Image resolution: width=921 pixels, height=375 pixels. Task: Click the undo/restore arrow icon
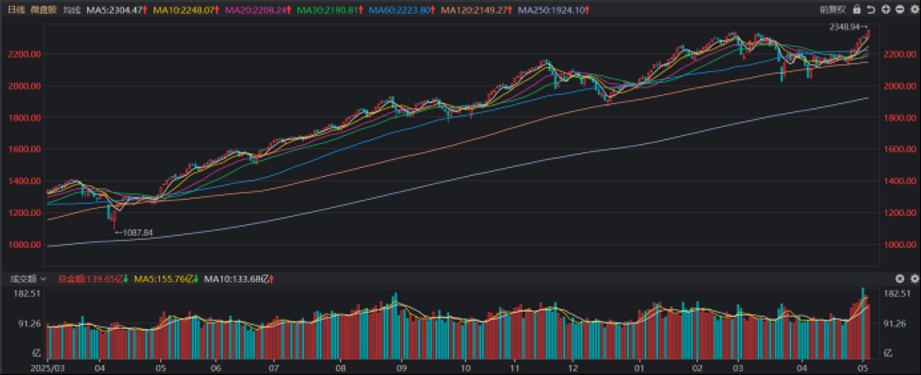pos(871,10)
